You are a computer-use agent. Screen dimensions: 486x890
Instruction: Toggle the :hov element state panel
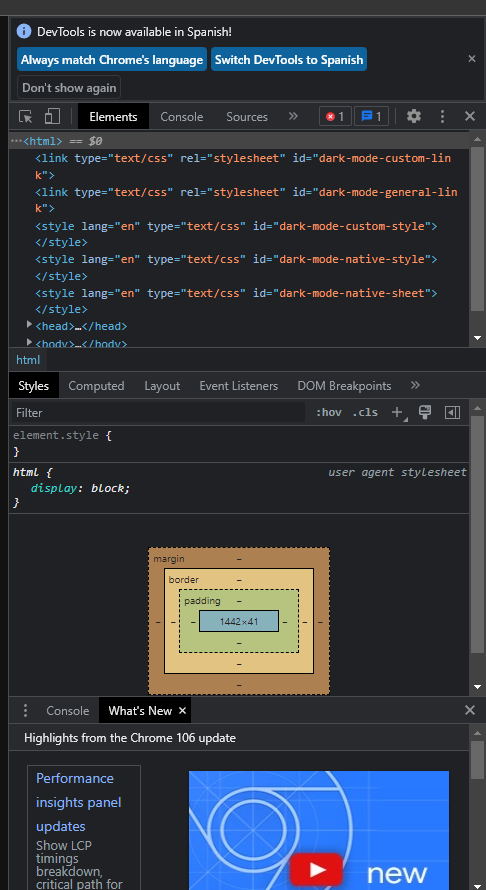tap(329, 413)
